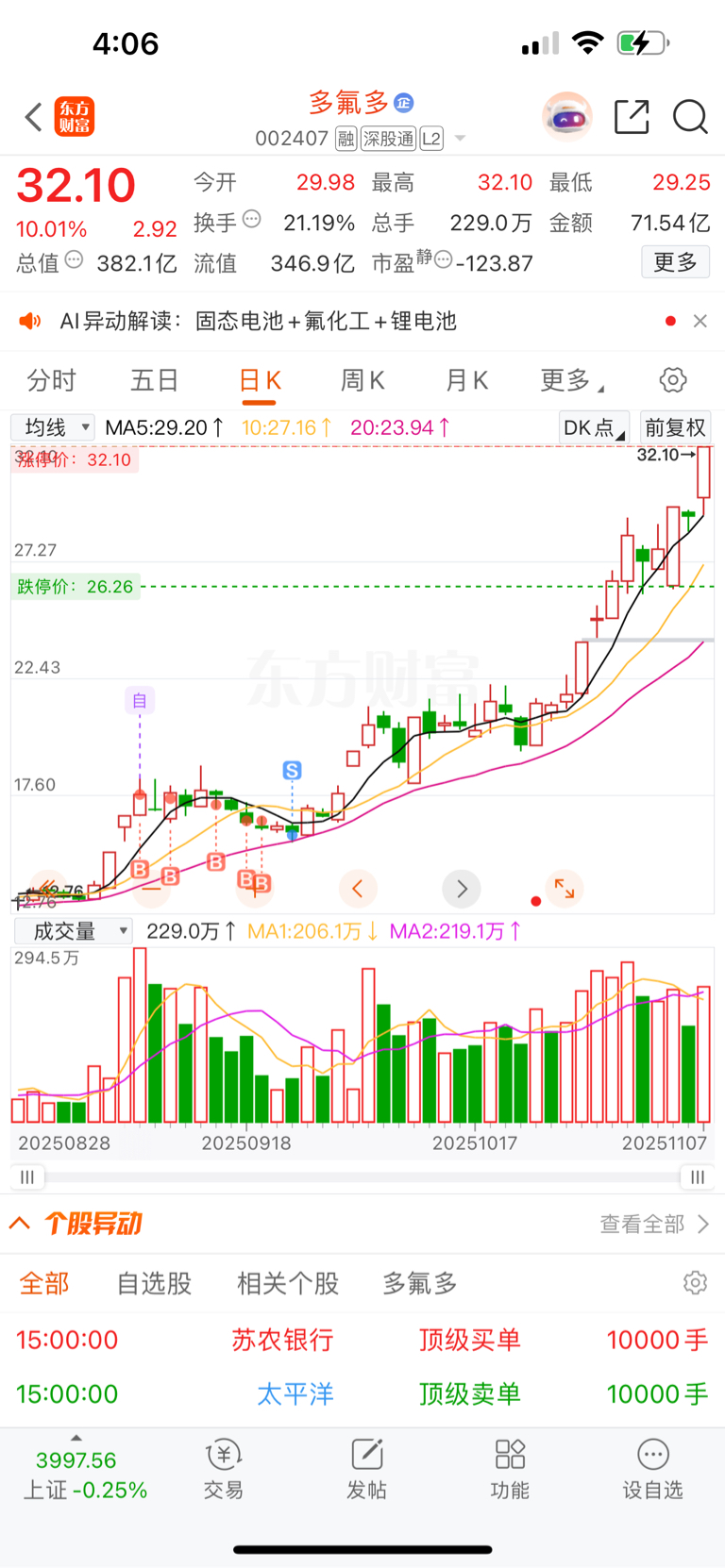Image resolution: width=725 pixels, height=1568 pixels.
Task: Tap the L2 level badge
Action: pos(431,139)
